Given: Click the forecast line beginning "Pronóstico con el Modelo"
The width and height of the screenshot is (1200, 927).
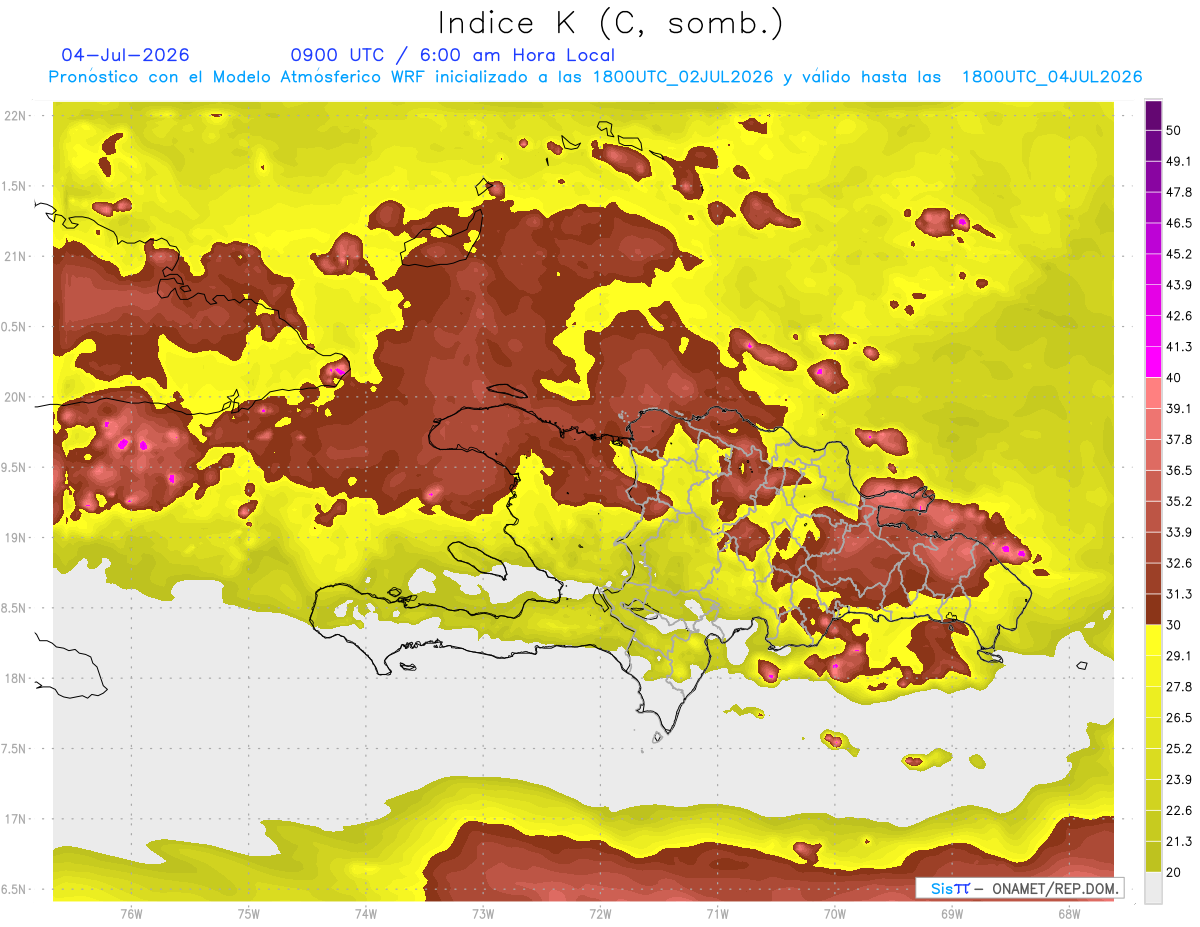Looking at the screenshot, I should coord(595,77).
